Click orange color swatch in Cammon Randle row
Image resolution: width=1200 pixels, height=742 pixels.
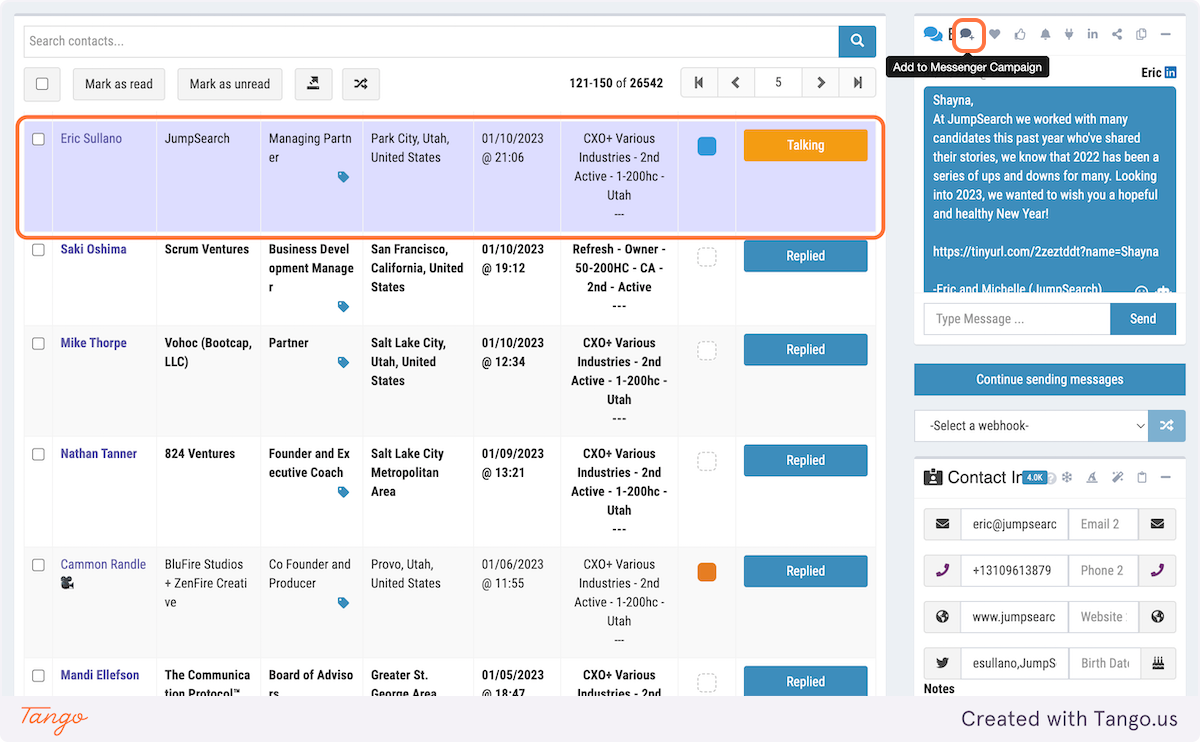[707, 572]
